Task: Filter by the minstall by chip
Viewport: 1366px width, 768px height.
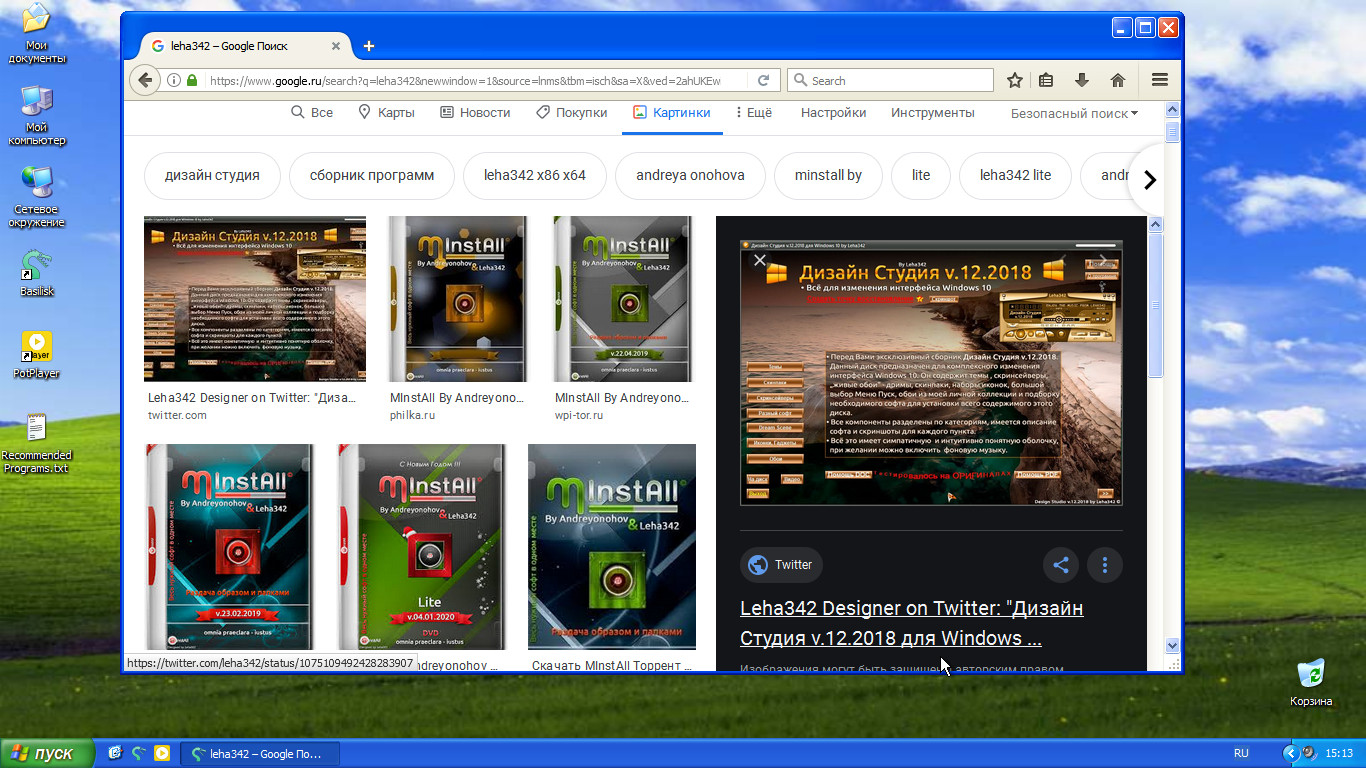Action: pos(828,175)
